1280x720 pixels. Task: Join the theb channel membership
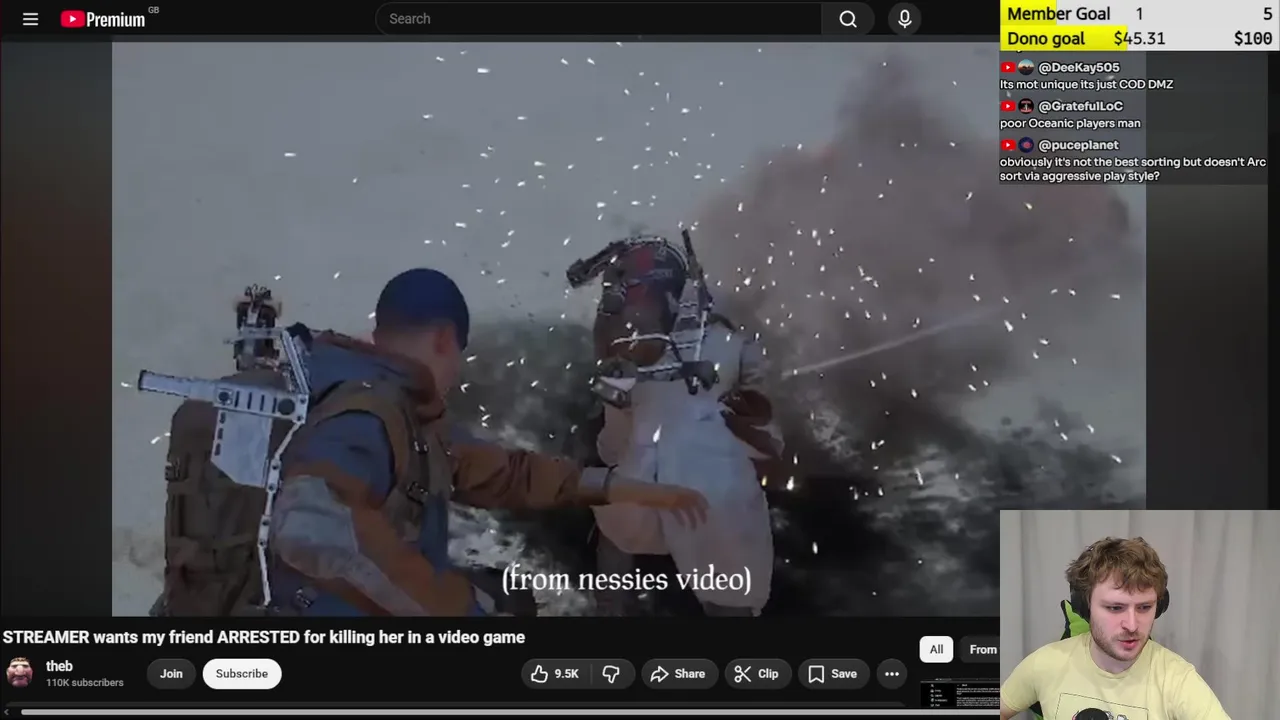(171, 674)
